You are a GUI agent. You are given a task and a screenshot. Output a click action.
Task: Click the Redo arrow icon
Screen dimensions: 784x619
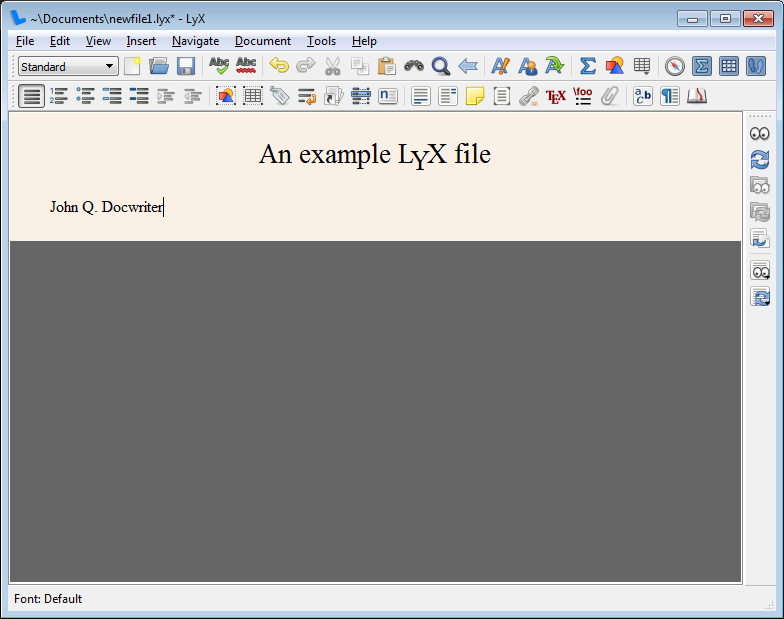click(x=306, y=66)
